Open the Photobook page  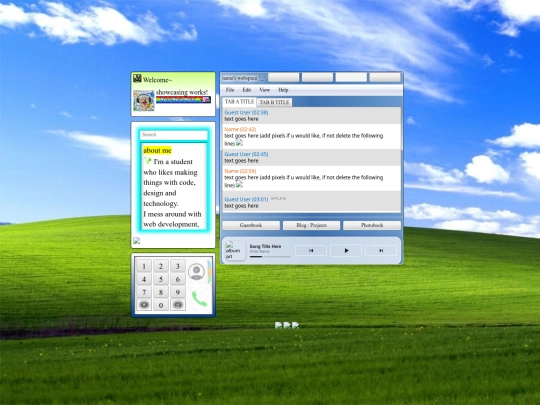(x=372, y=225)
